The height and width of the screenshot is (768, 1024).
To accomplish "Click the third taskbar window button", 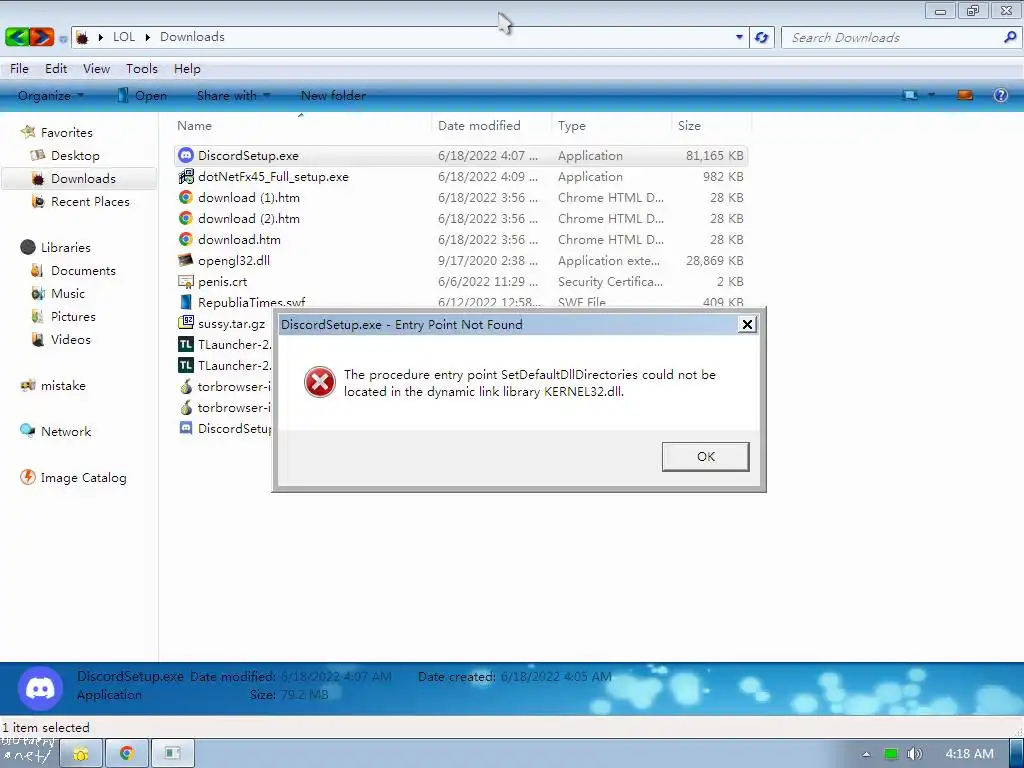I will point(172,754).
